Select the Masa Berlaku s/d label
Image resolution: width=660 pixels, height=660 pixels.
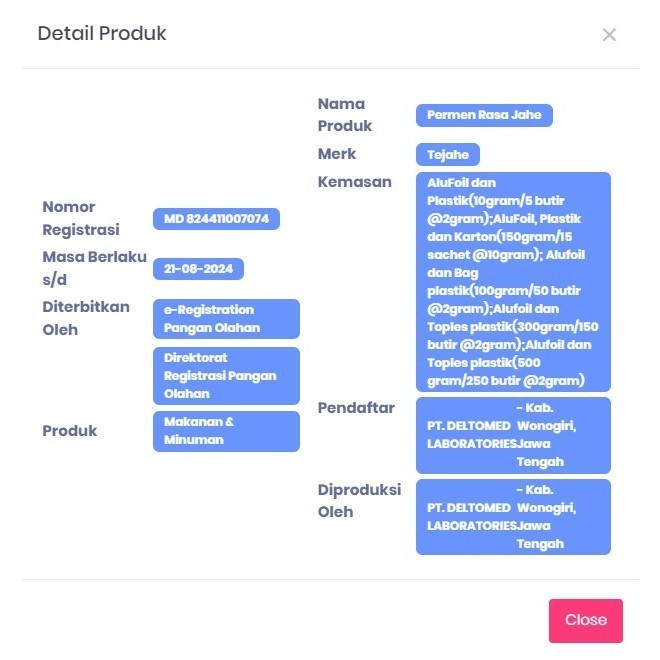pos(94,268)
